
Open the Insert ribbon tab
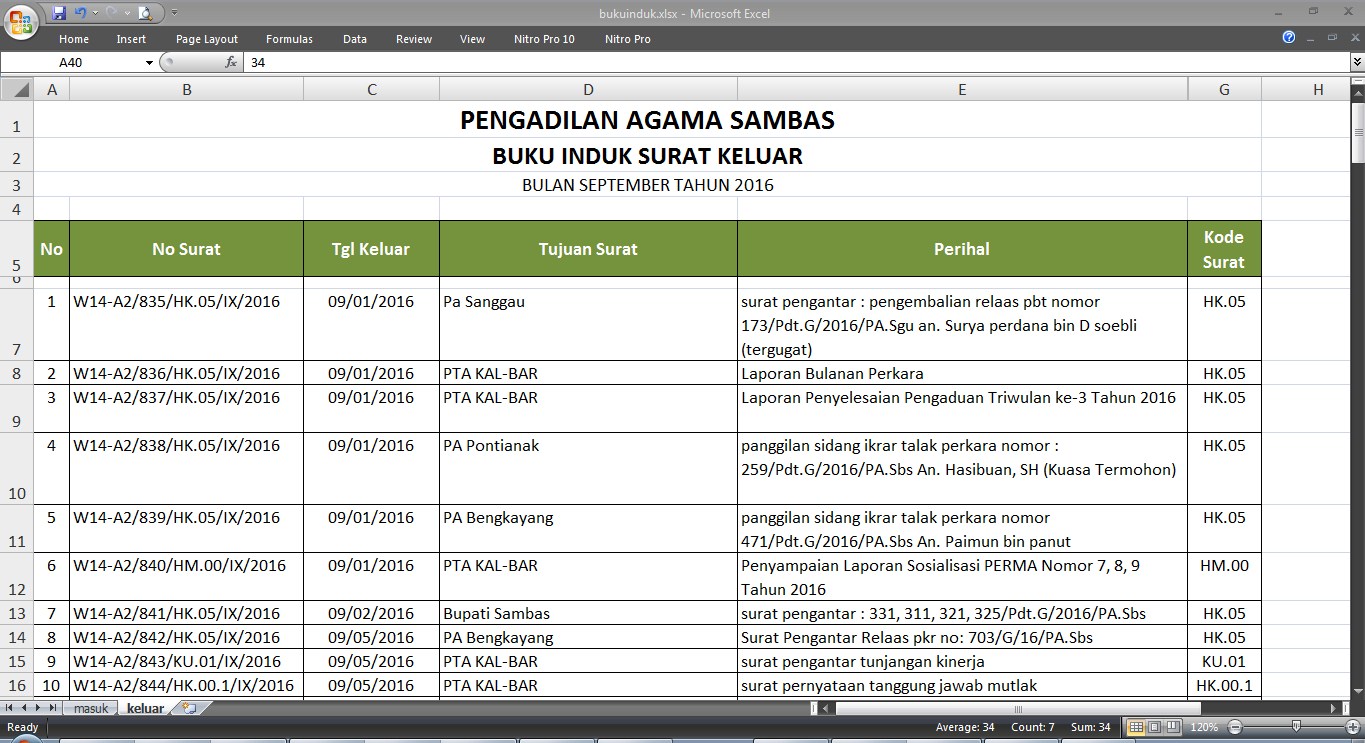point(131,39)
